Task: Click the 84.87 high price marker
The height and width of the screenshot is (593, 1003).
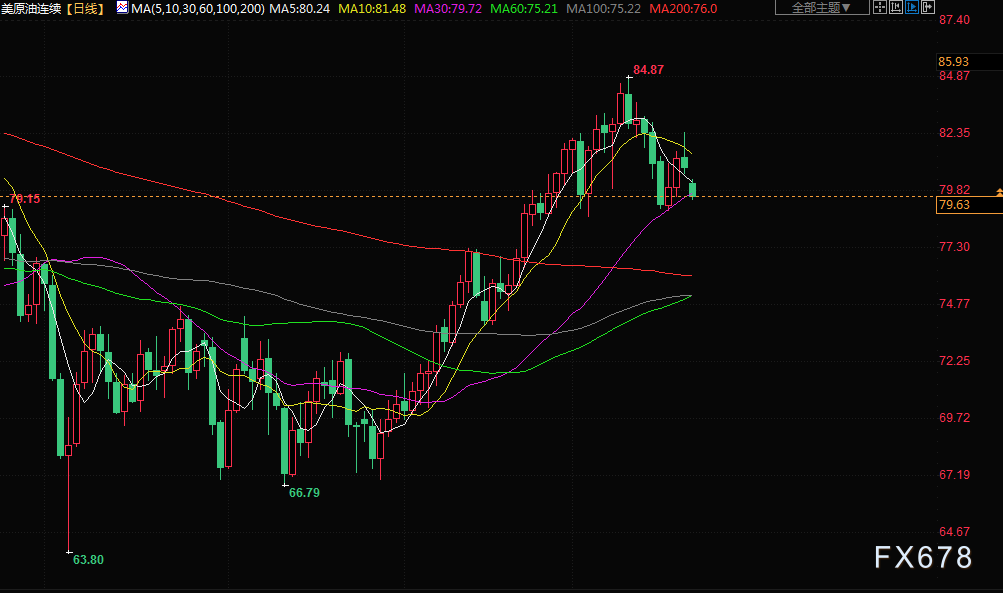Action: coord(648,70)
